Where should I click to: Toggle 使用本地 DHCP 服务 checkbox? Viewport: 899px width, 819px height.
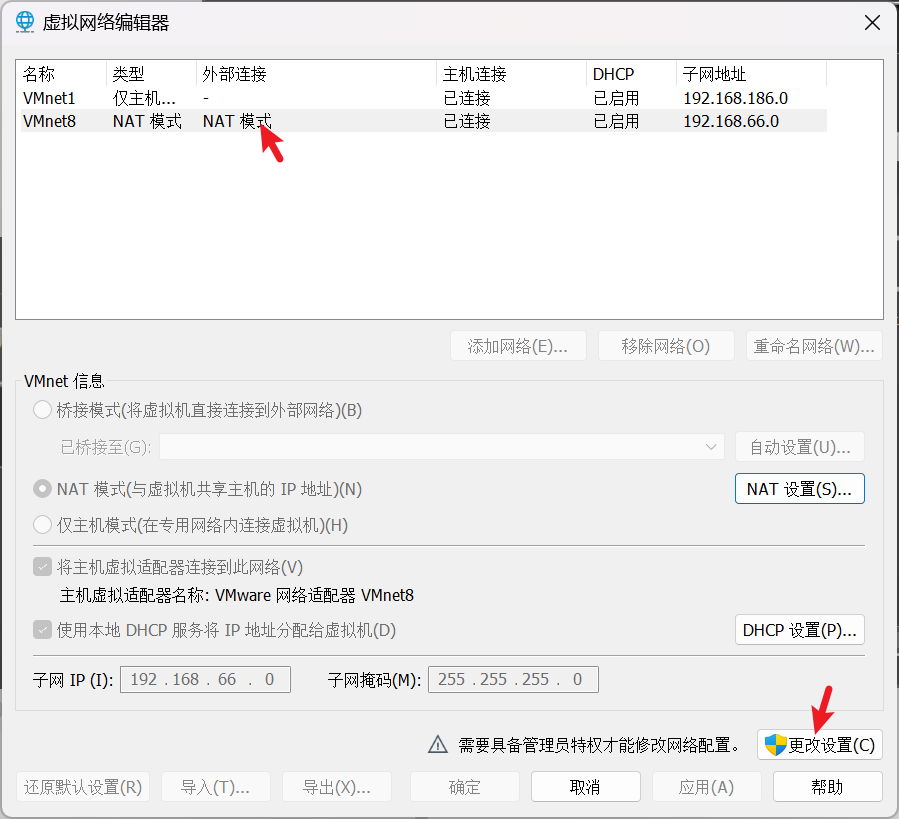(x=42, y=630)
